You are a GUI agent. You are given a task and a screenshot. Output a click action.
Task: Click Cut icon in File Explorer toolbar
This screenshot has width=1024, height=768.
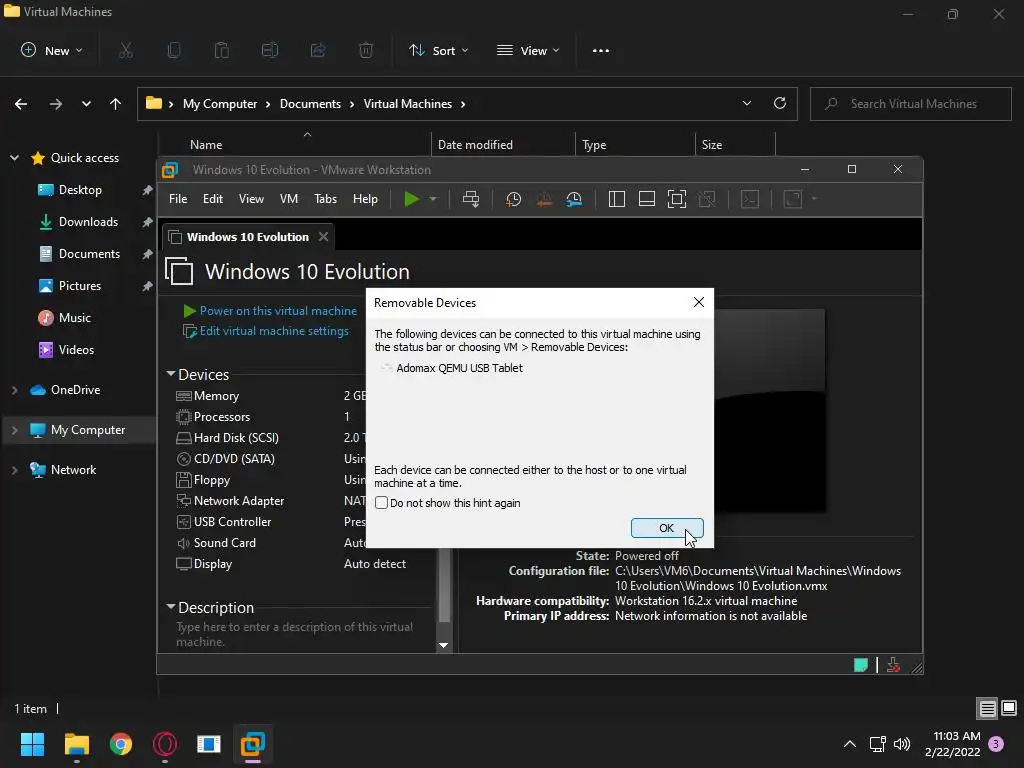coord(126,50)
